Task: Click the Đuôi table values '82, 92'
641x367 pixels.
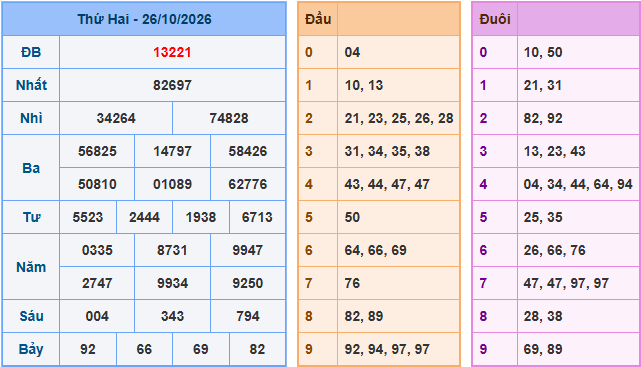Action: 543,119
